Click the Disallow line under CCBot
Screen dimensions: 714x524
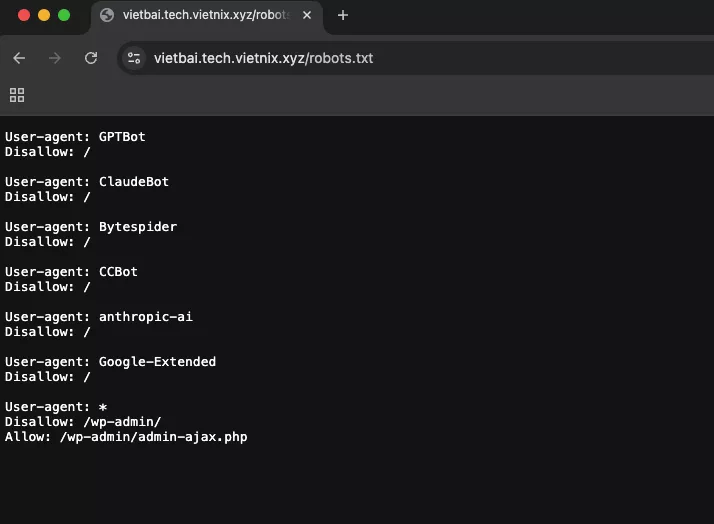click(x=48, y=287)
